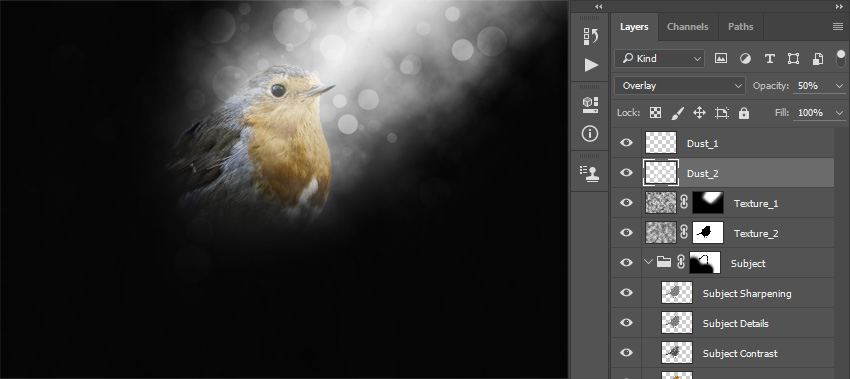This screenshot has height=379, width=850.
Task: Select the Subject group mask thumbnail
Action: (x=705, y=262)
